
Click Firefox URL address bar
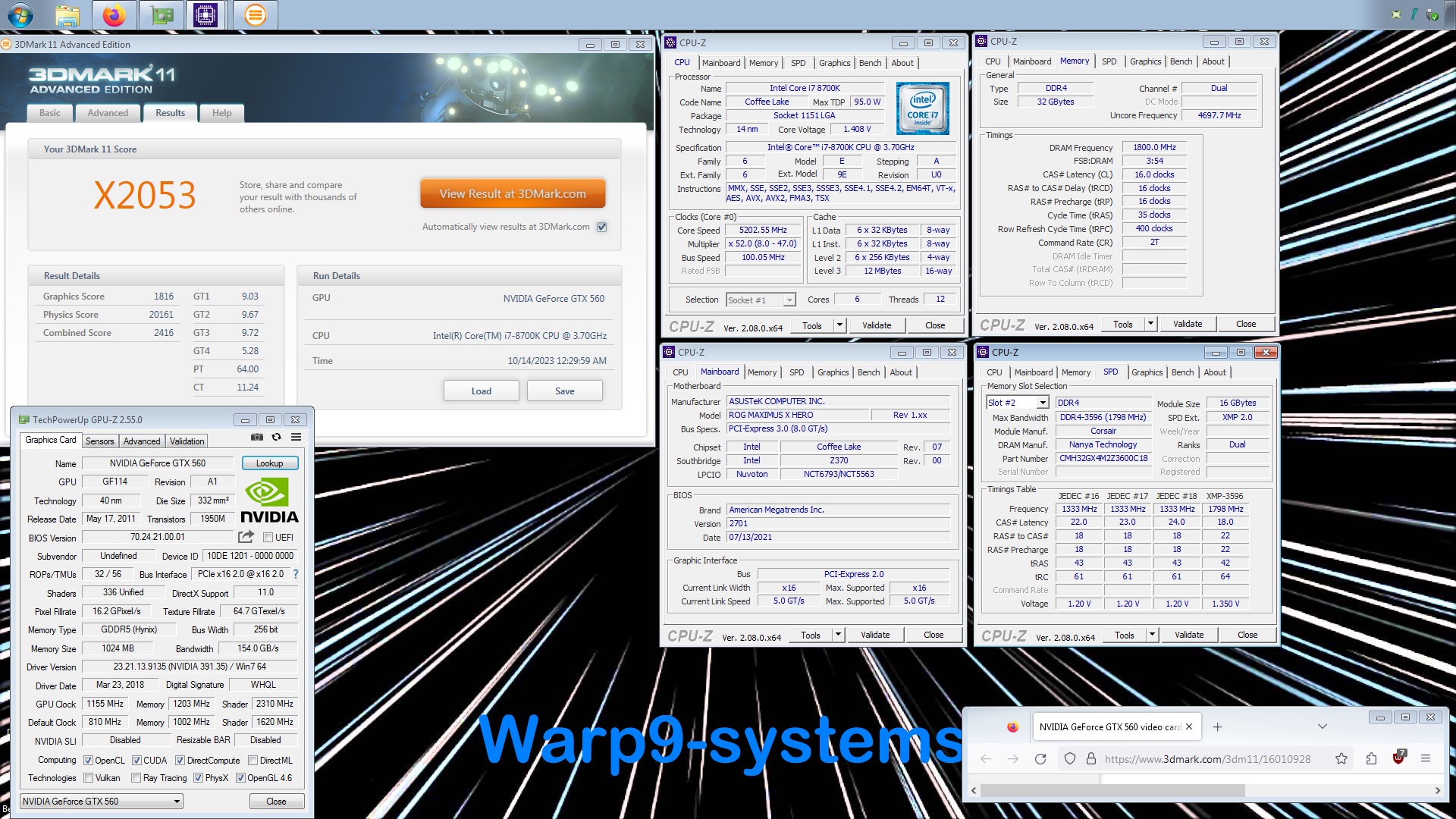tap(1207, 759)
